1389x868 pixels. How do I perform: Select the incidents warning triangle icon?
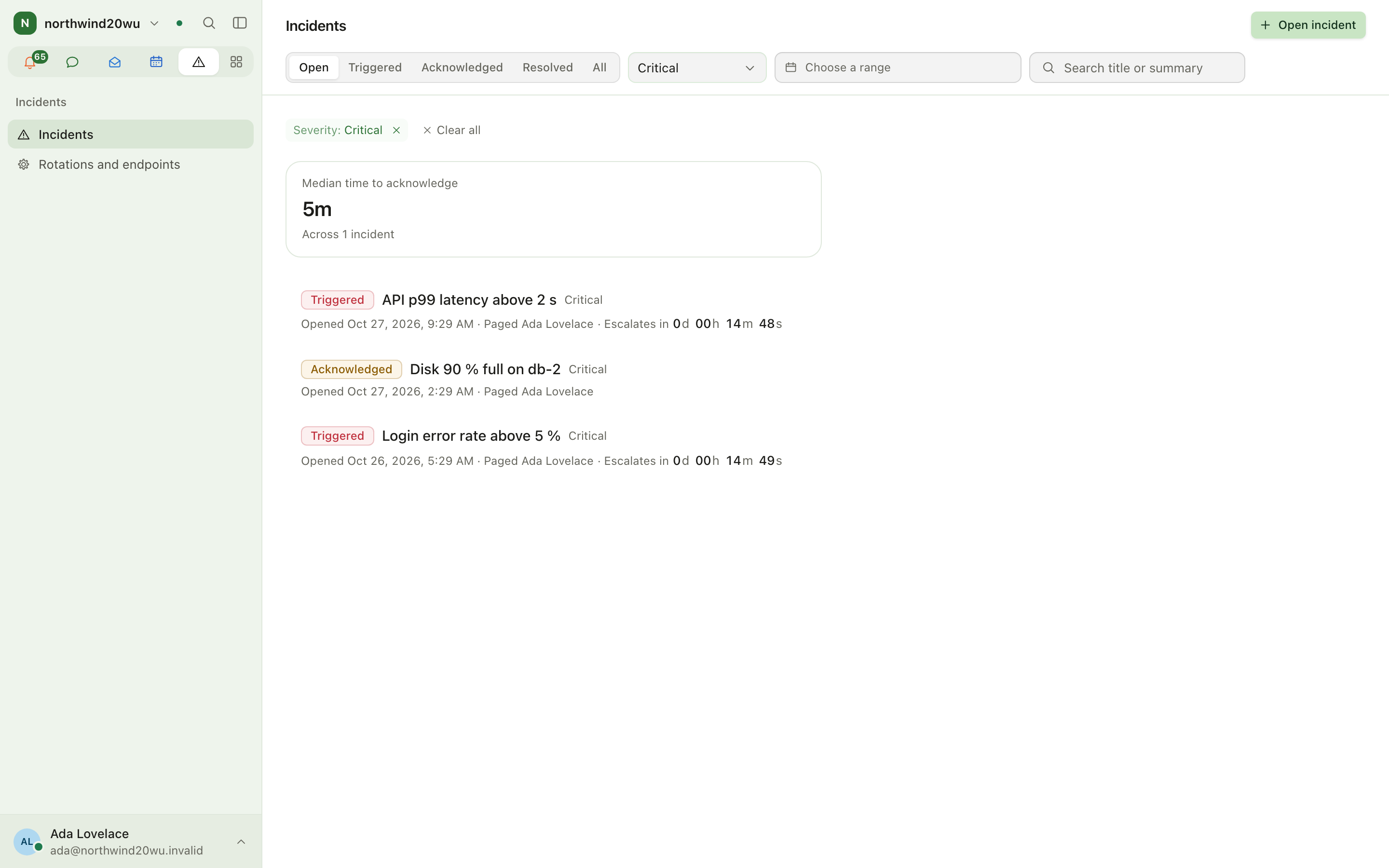(198, 62)
